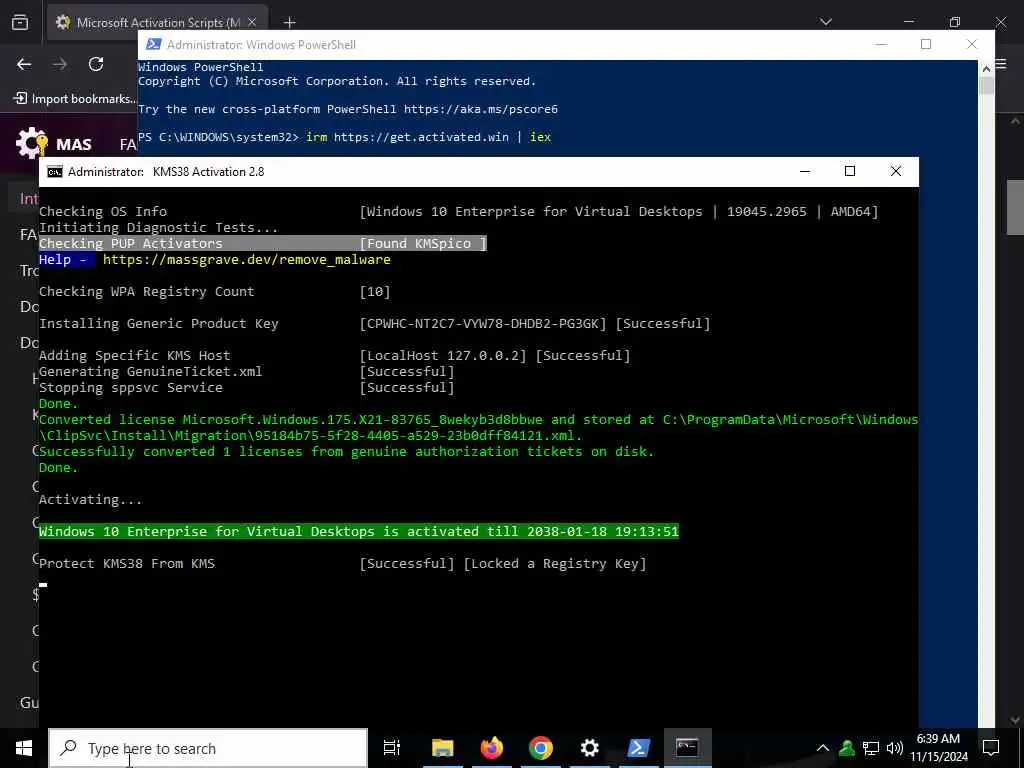Open the clock showing 6:39 AM
The height and width of the screenshot is (768, 1024).
939,748
